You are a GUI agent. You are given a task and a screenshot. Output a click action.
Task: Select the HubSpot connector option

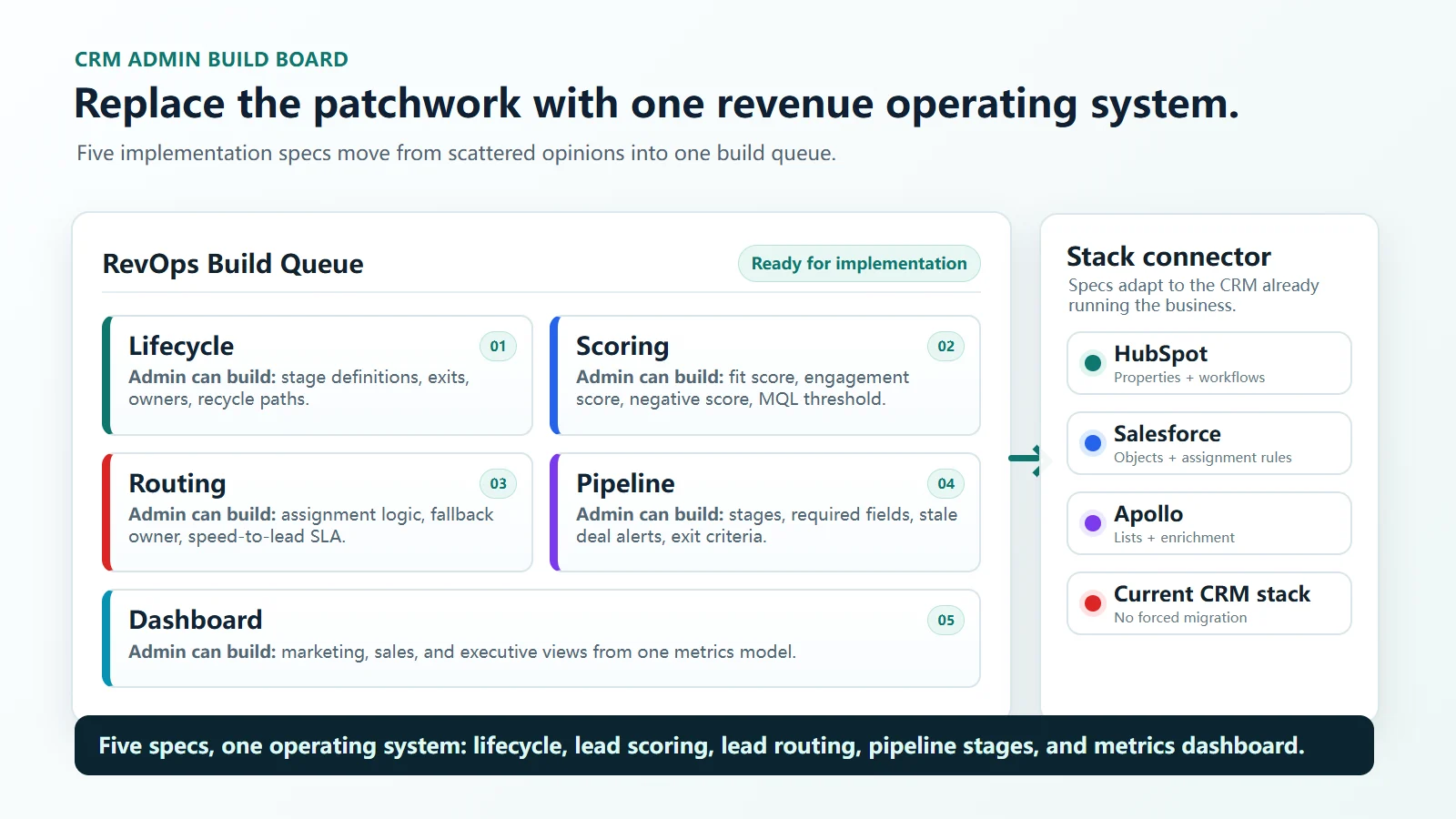(x=1209, y=363)
